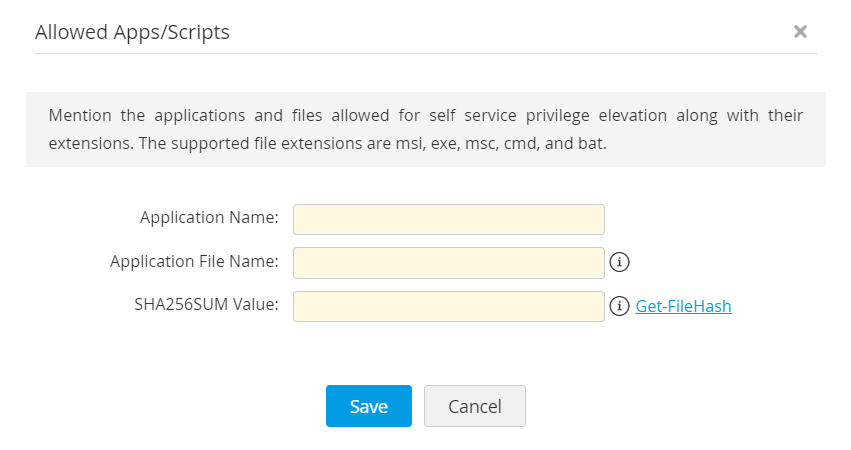Click the info icon beside Application File Name
The width and height of the screenshot is (851, 450).
click(619, 262)
